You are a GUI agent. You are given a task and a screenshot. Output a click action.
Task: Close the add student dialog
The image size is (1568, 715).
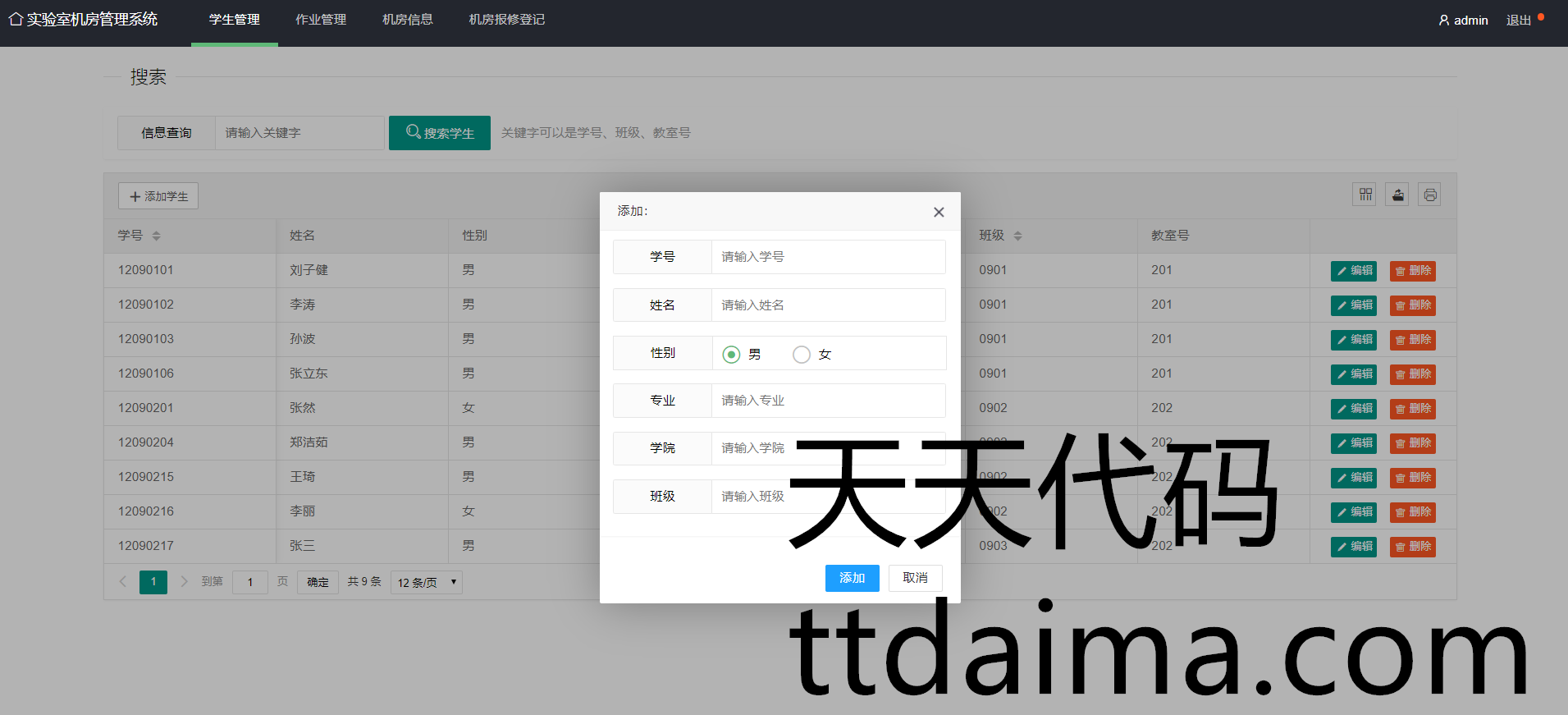pos(939,212)
